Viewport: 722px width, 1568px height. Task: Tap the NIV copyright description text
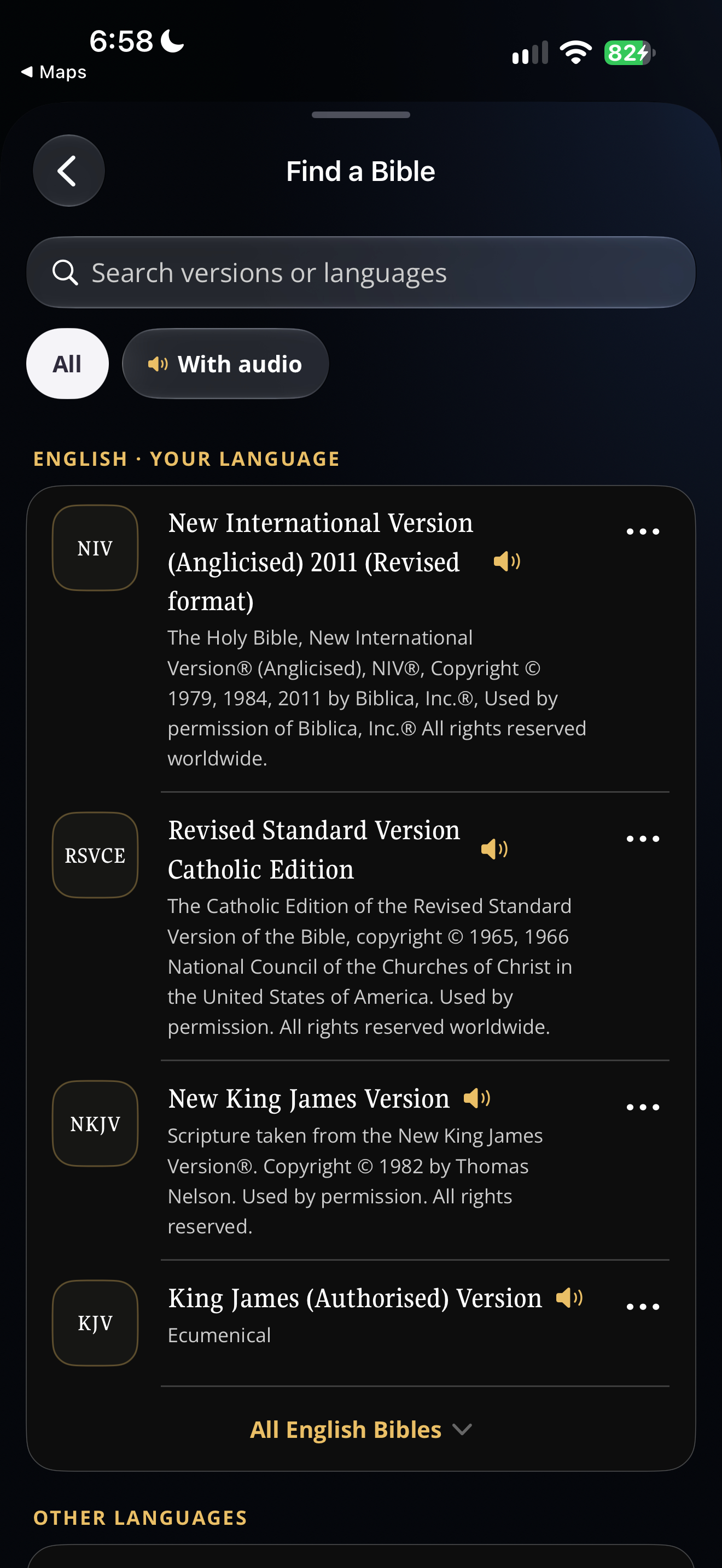pos(377,698)
